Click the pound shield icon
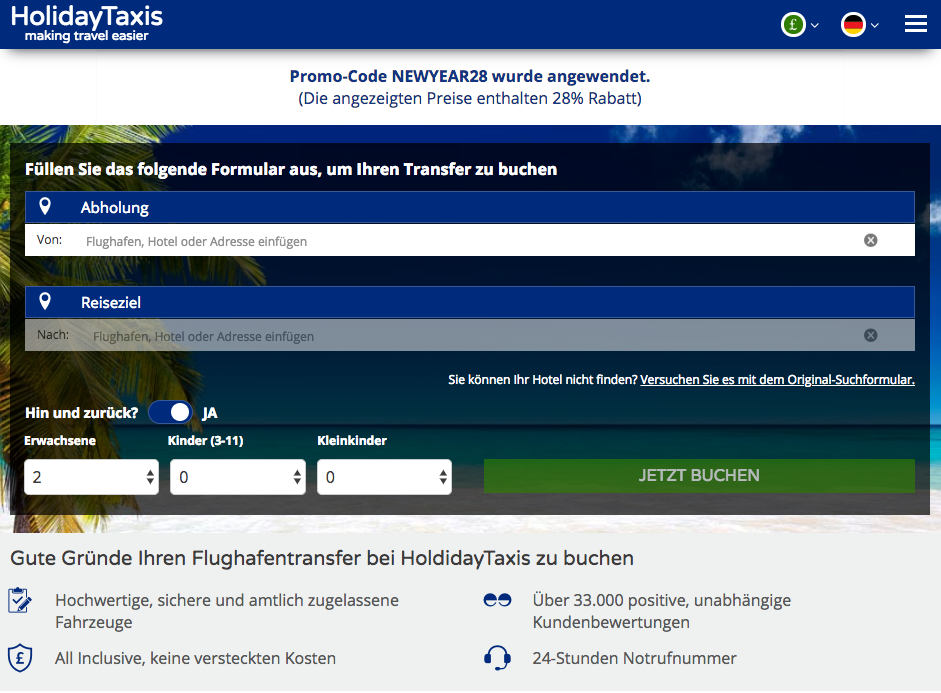 [20, 658]
